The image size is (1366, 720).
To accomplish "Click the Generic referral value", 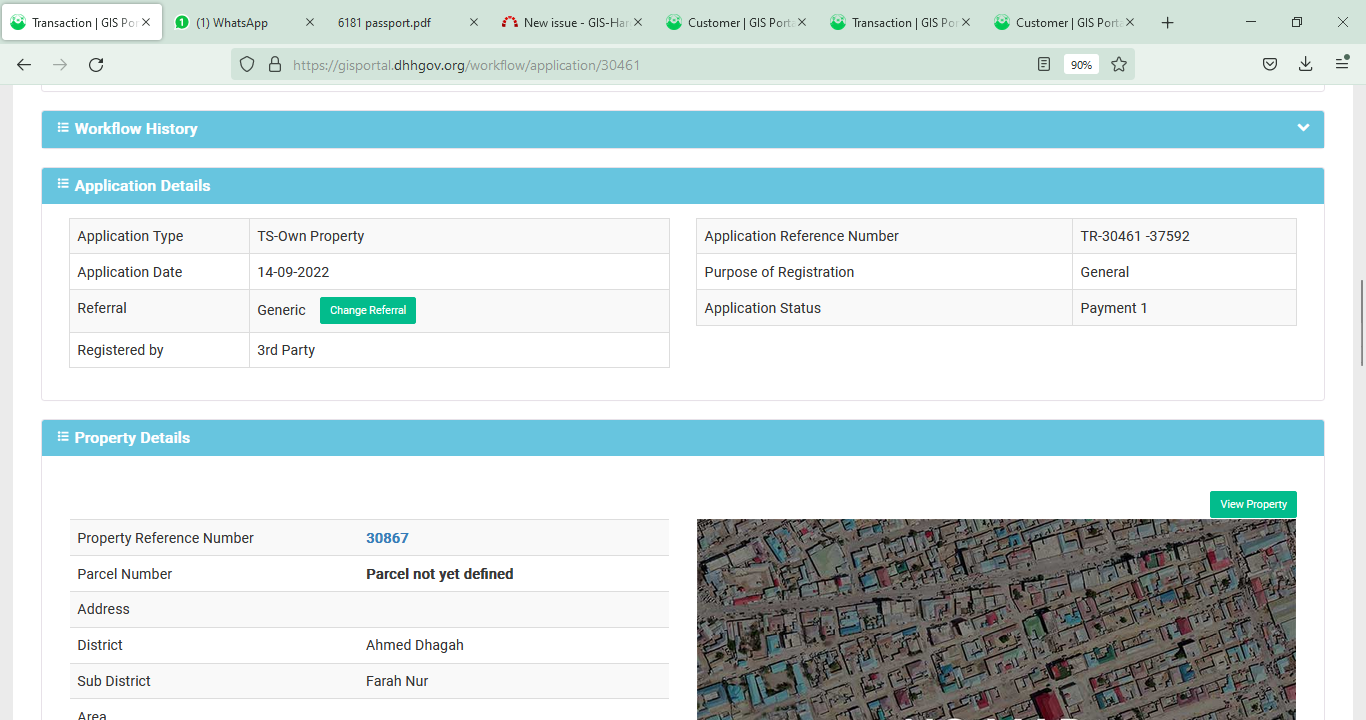I will [x=281, y=310].
